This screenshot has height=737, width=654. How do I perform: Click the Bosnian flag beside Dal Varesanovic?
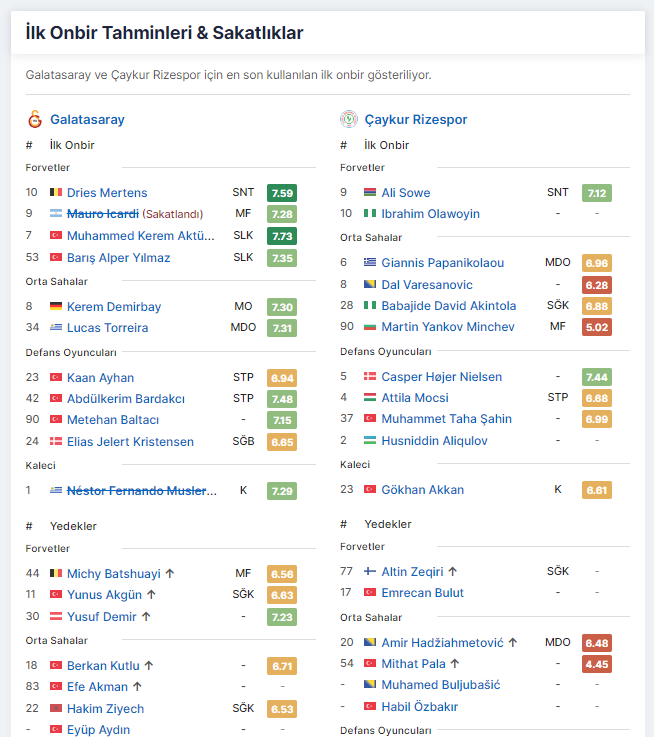[x=370, y=284]
